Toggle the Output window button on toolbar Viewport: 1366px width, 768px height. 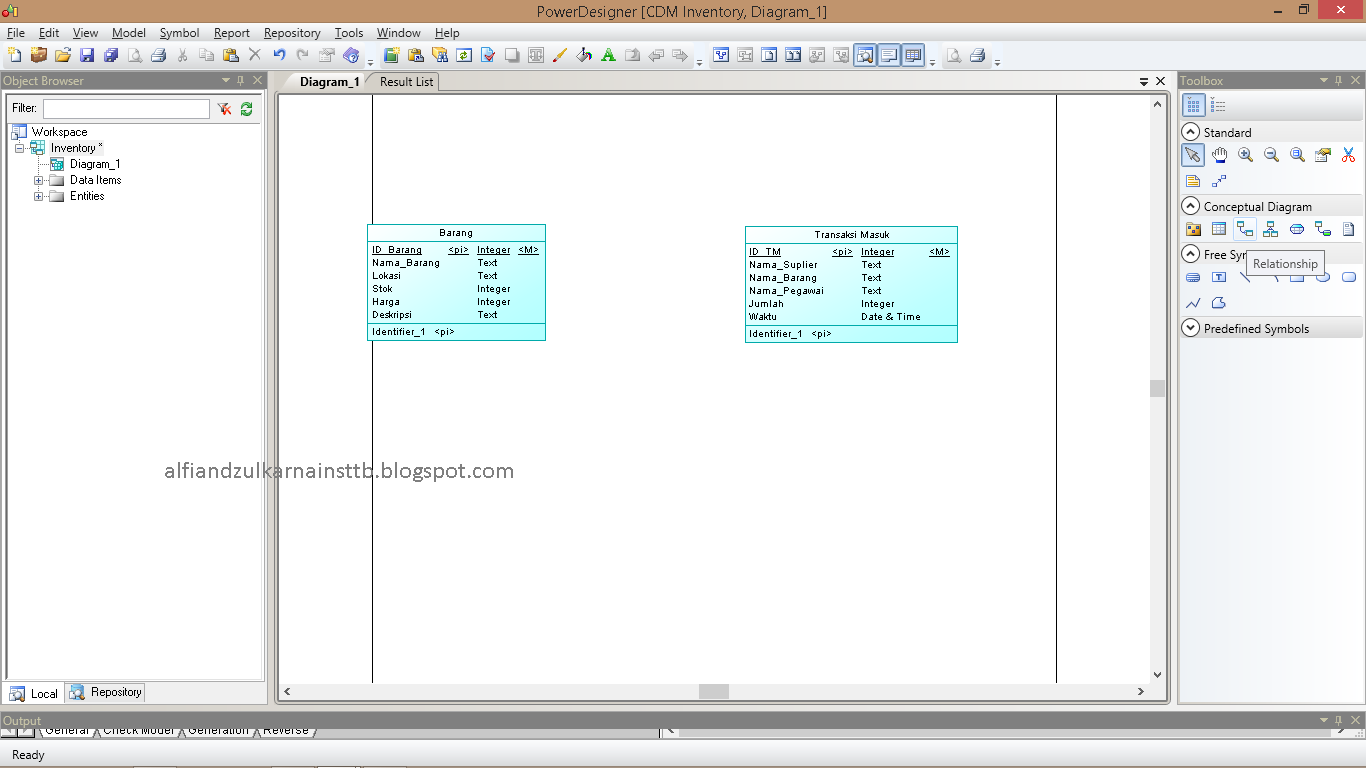click(889, 55)
